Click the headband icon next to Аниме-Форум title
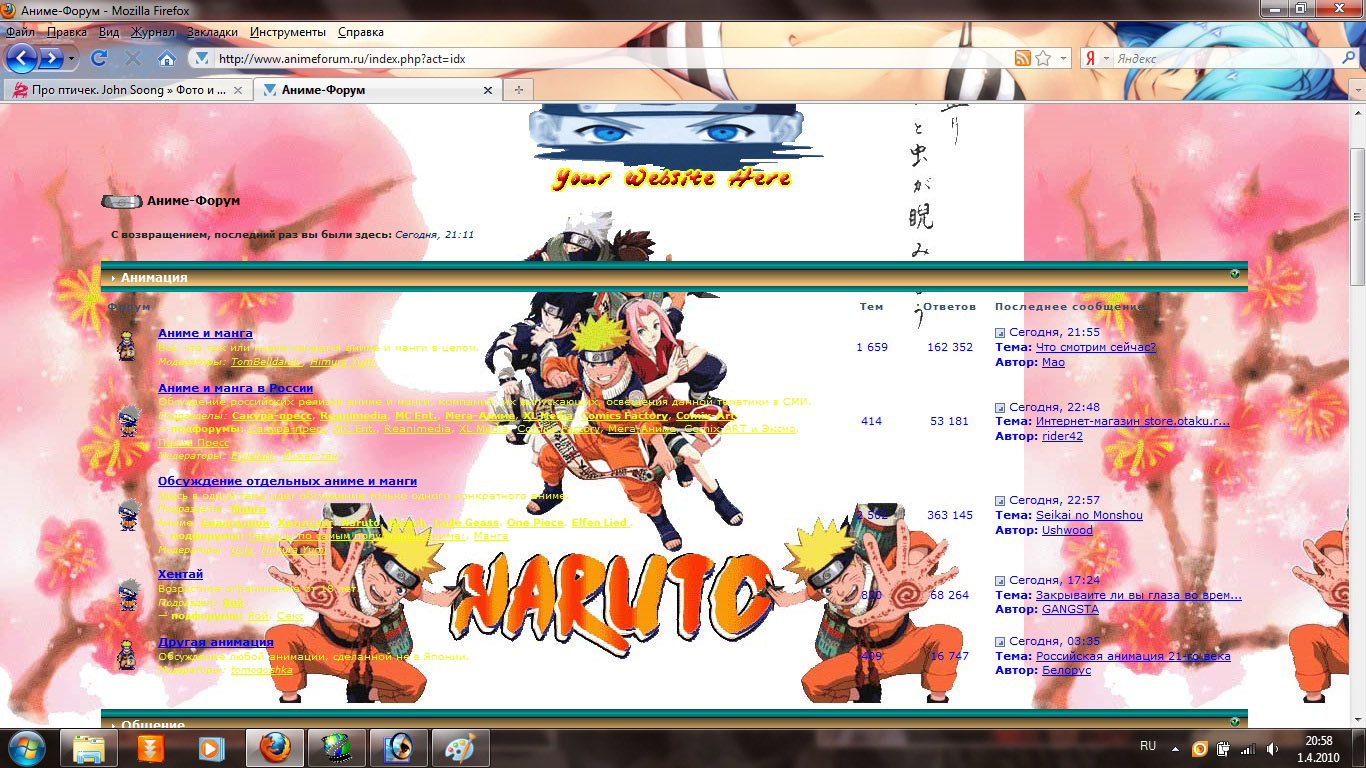Screen dimensions: 1366x768 122,201
